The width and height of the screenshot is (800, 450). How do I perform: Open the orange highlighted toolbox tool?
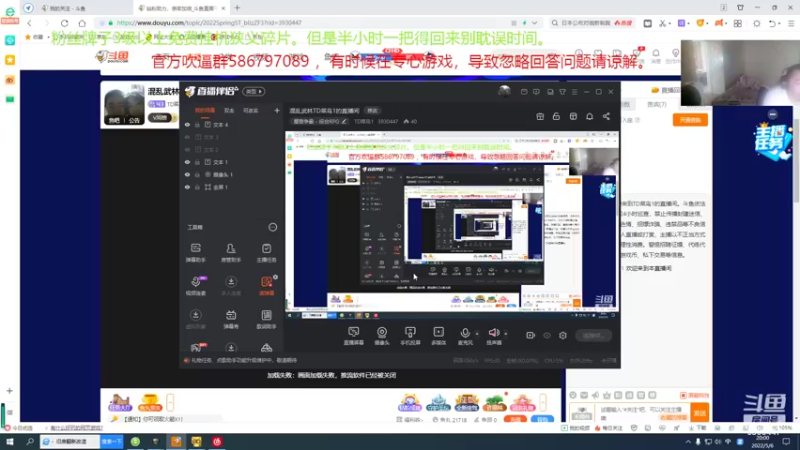coord(266,286)
